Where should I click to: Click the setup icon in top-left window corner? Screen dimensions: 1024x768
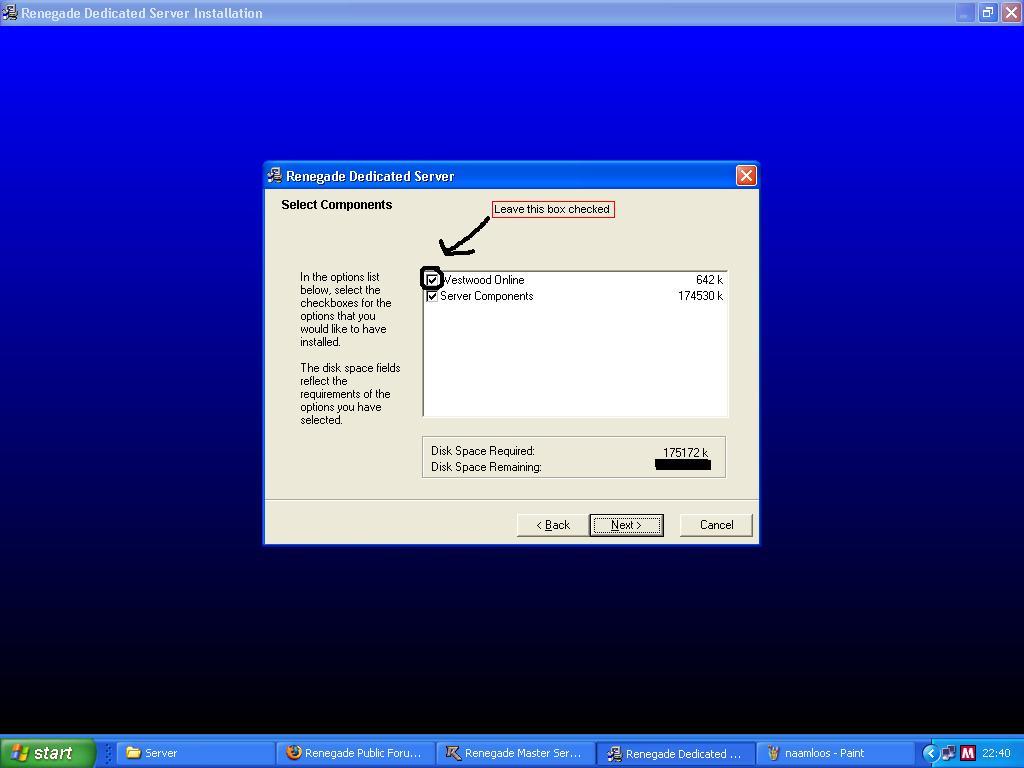pos(9,13)
